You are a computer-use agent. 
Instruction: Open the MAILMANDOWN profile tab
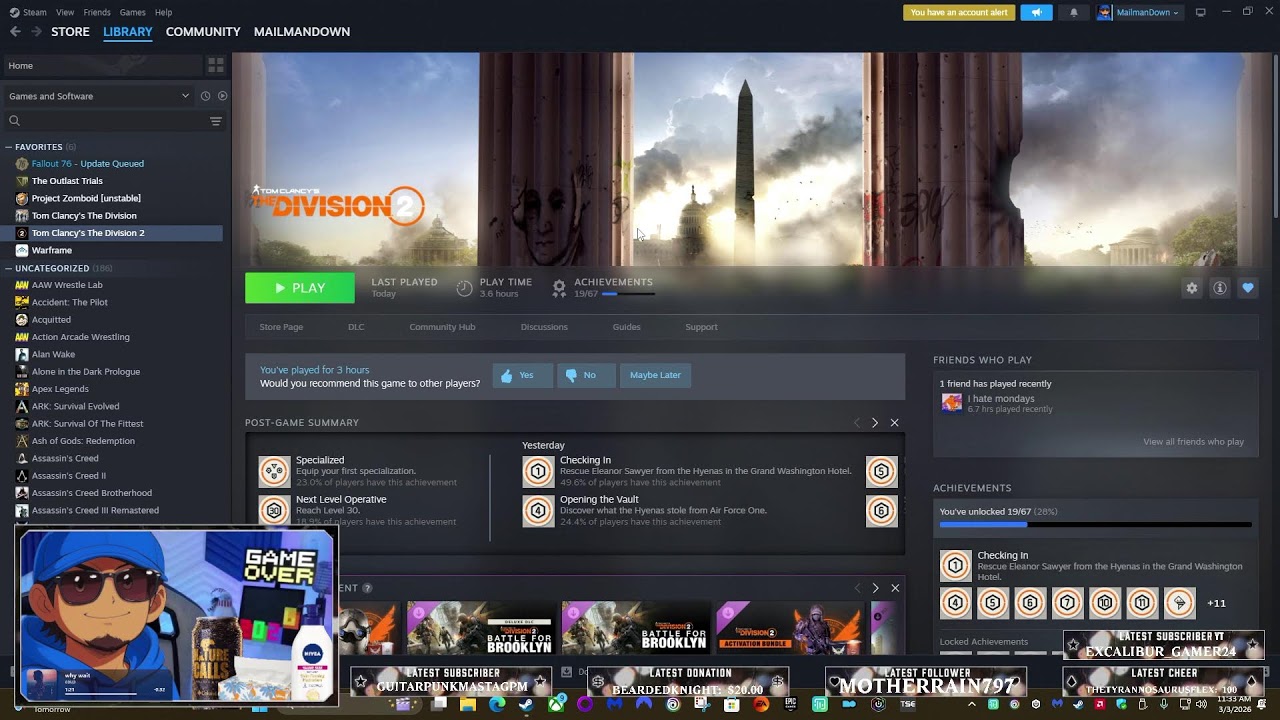(302, 32)
